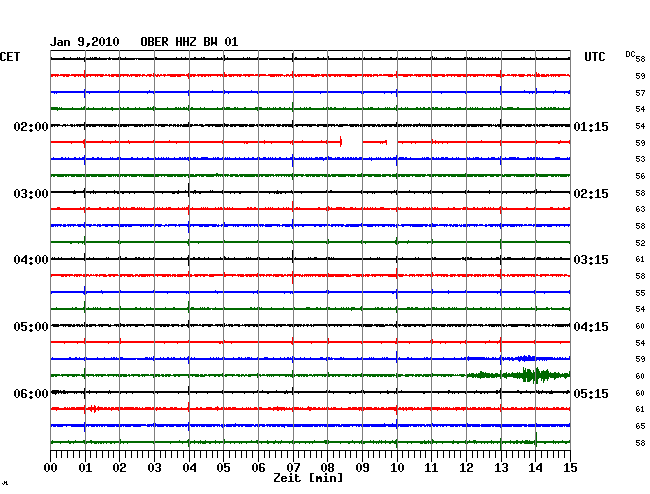Screen dimensions: 650x494
Task: Click minute label 14 on time axis
Action: coord(536,468)
